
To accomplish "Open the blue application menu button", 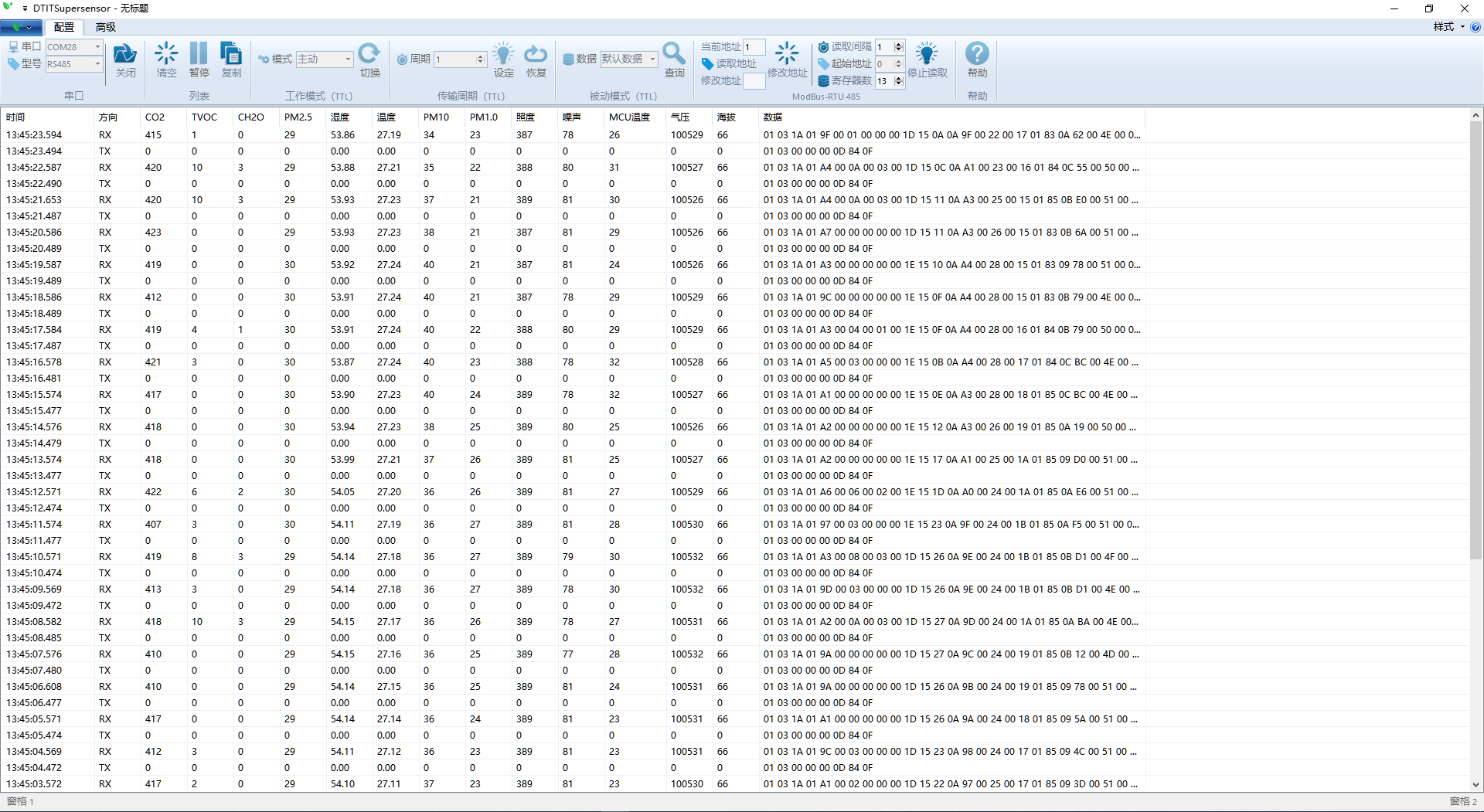I will (x=22, y=27).
